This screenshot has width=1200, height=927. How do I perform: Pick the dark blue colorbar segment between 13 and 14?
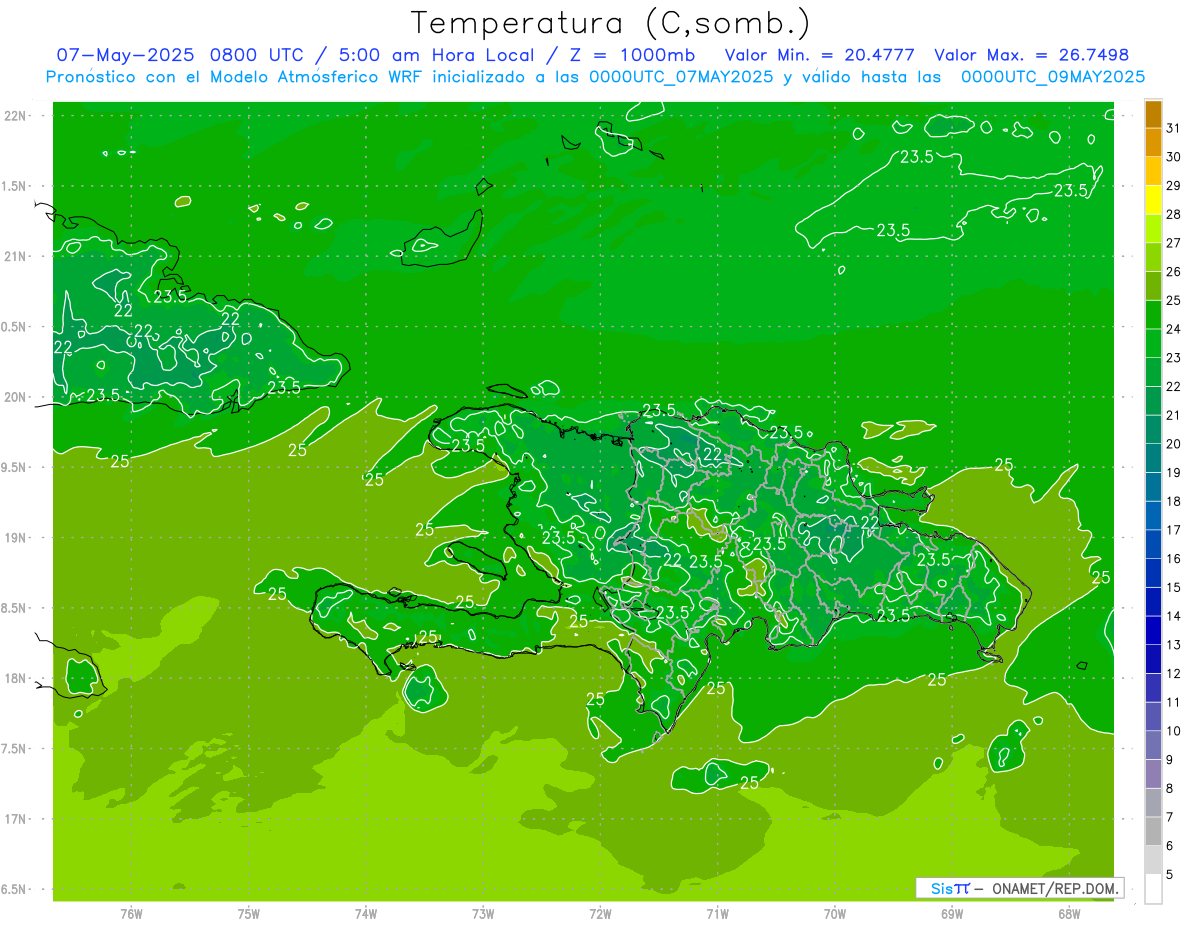click(x=1153, y=630)
